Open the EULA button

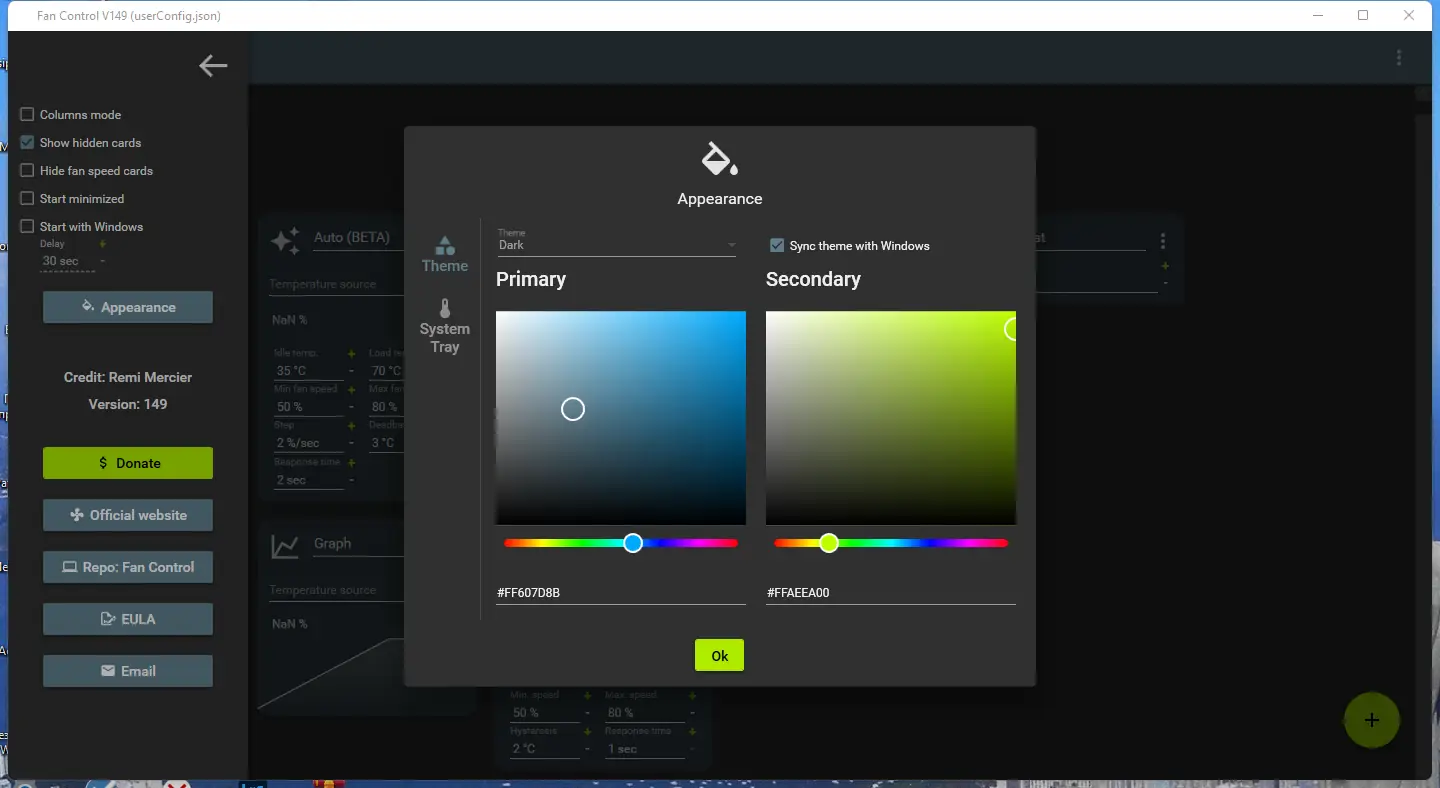[128, 619]
